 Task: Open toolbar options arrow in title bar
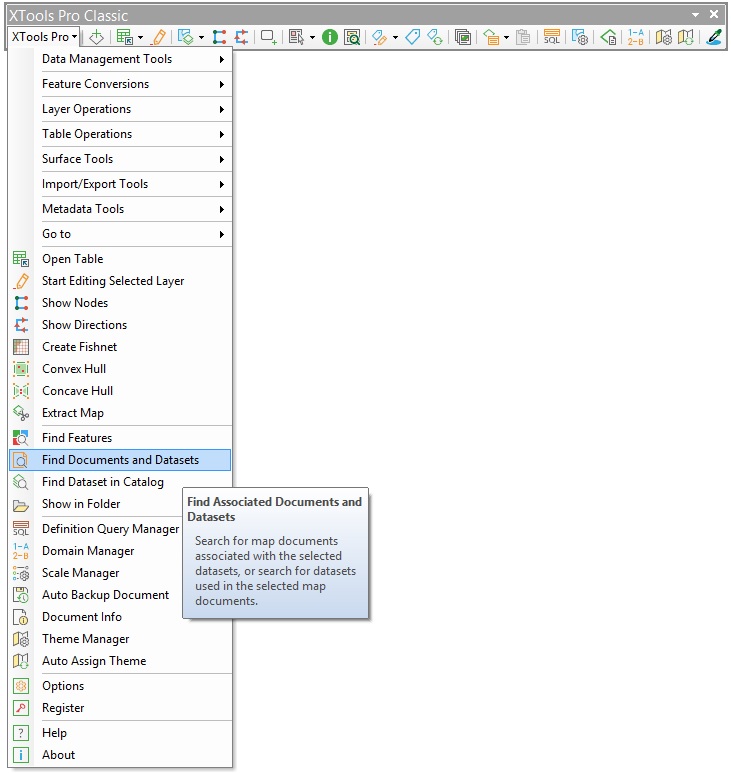point(695,15)
